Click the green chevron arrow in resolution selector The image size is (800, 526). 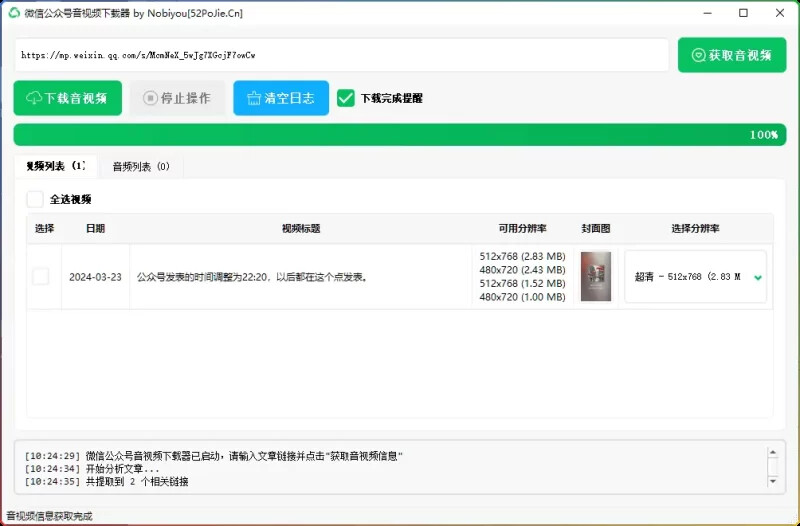[x=758, y=277]
